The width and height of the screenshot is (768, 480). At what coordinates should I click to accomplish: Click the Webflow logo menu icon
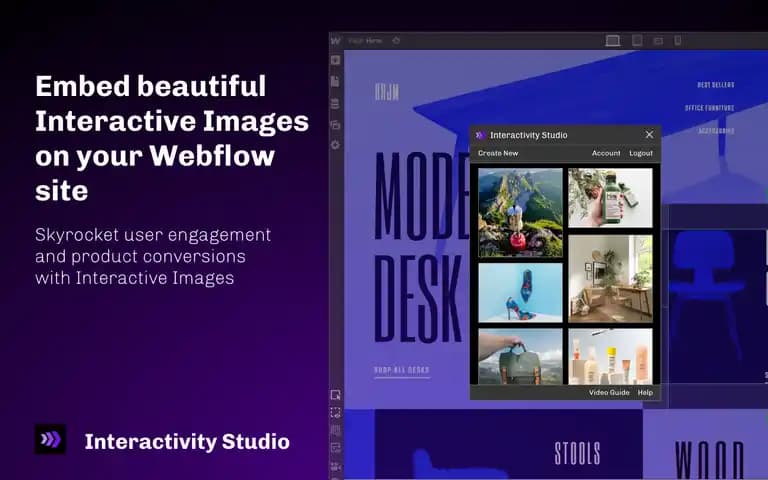[336, 41]
